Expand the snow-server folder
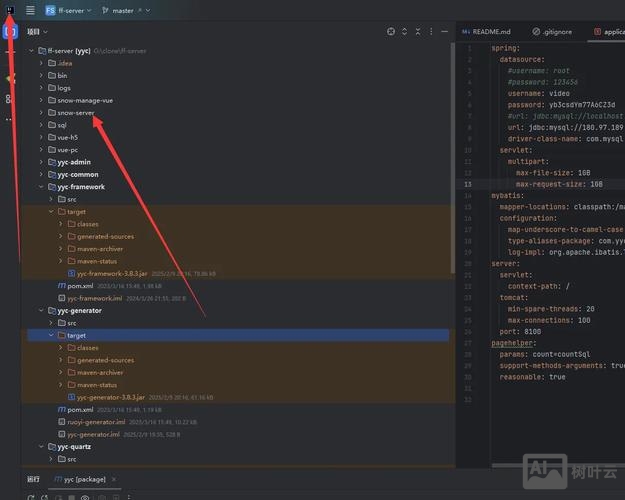625x500 pixels. 41,113
